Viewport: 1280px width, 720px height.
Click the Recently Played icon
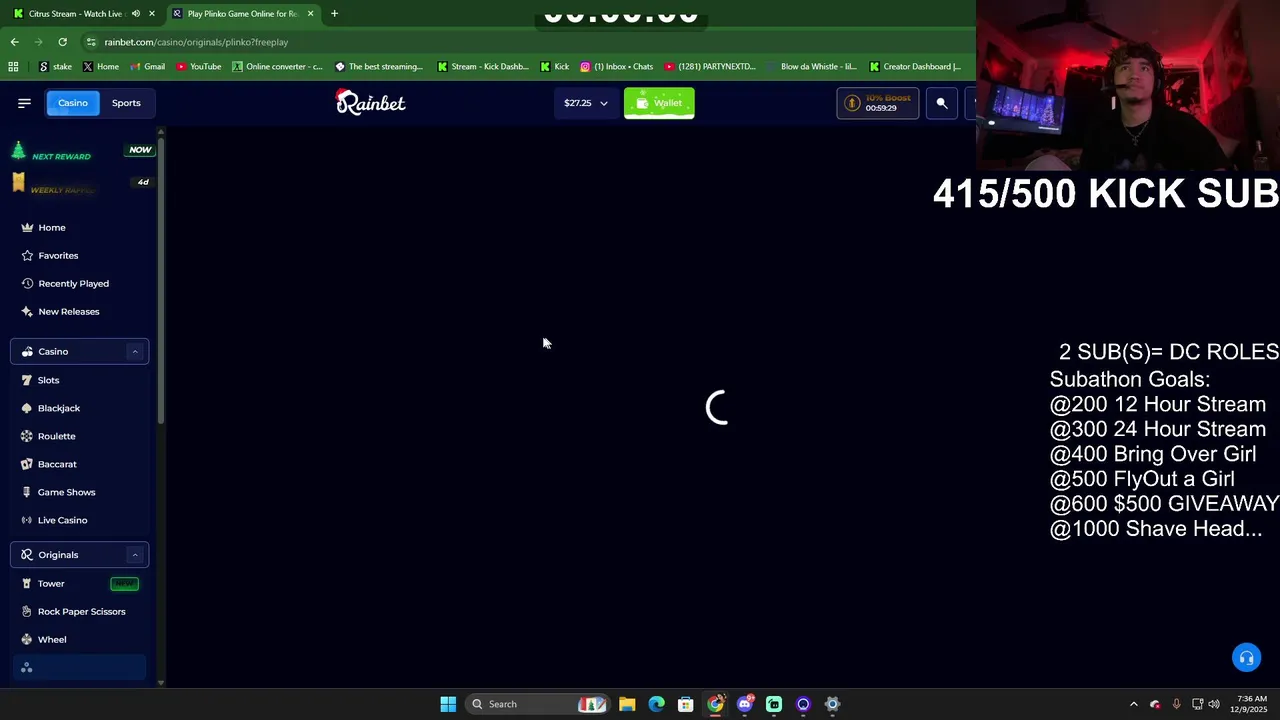point(27,284)
